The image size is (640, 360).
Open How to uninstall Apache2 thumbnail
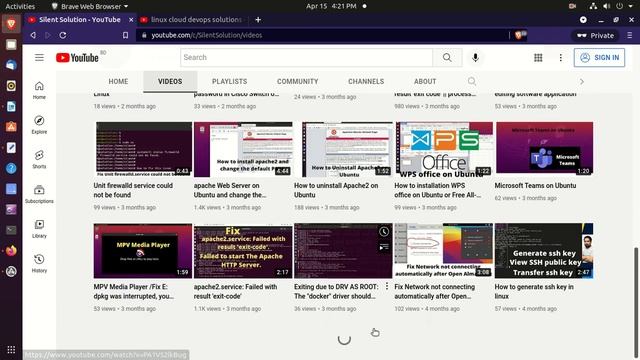(x=343, y=149)
